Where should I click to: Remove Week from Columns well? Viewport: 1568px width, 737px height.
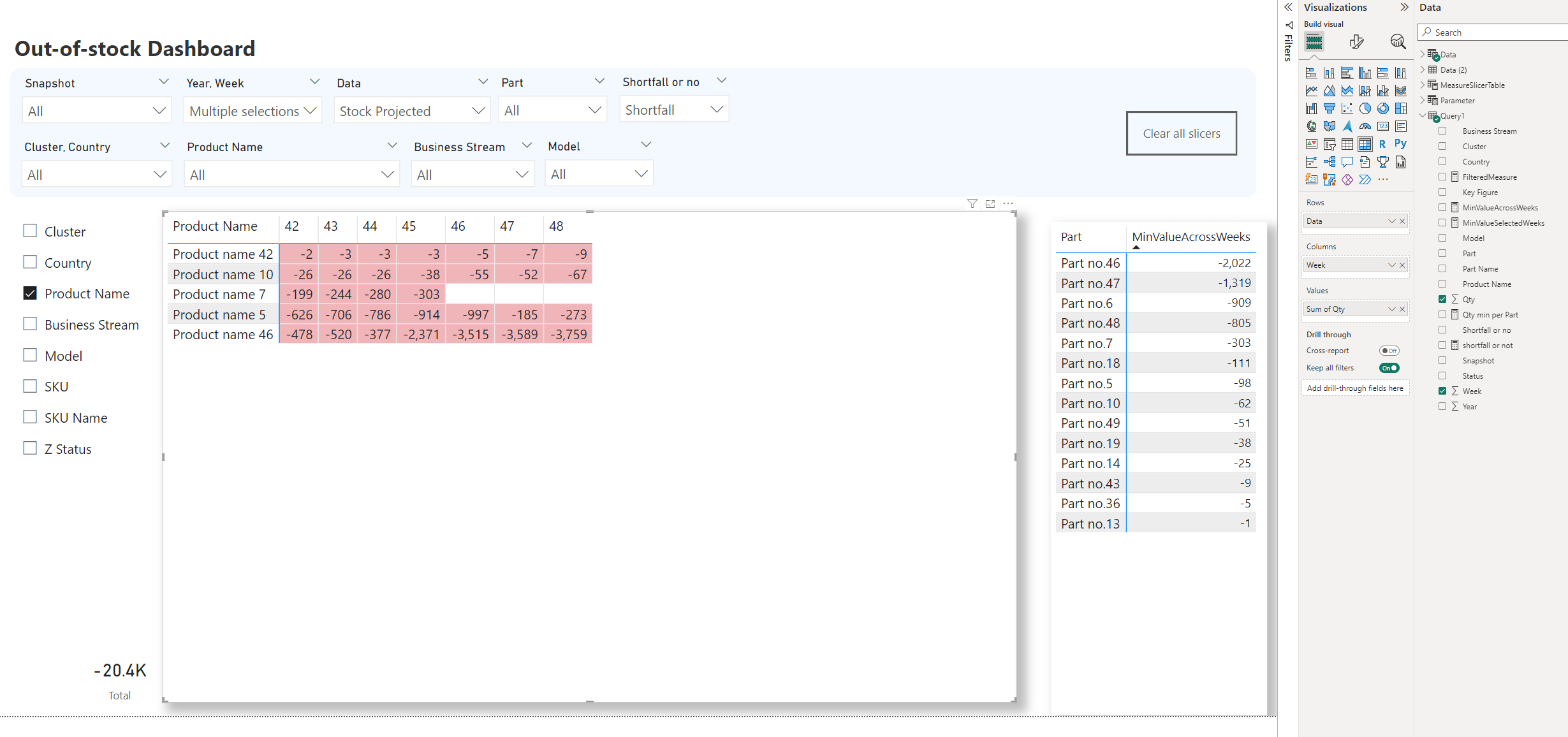pyautogui.click(x=1402, y=265)
